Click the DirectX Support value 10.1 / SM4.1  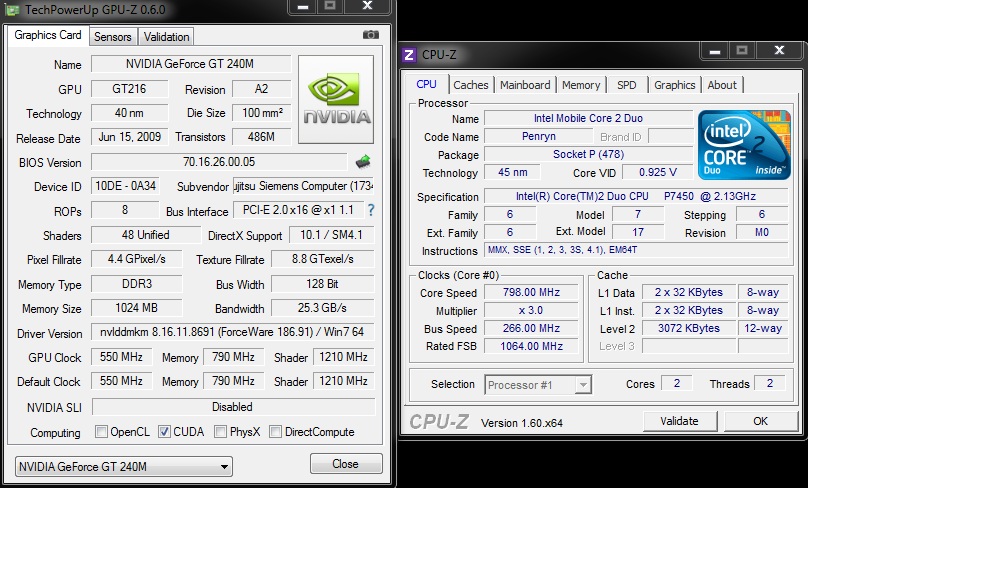pyautogui.click(x=331, y=235)
